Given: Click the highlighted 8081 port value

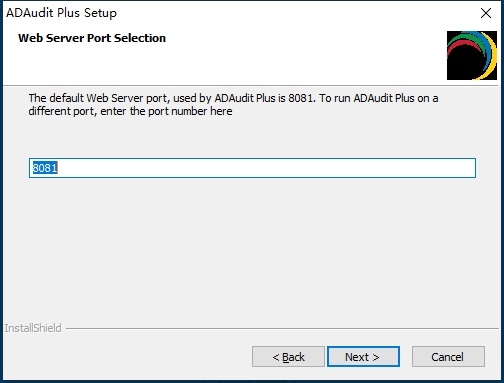Looking at the screenshot, I should click(45, 168).
